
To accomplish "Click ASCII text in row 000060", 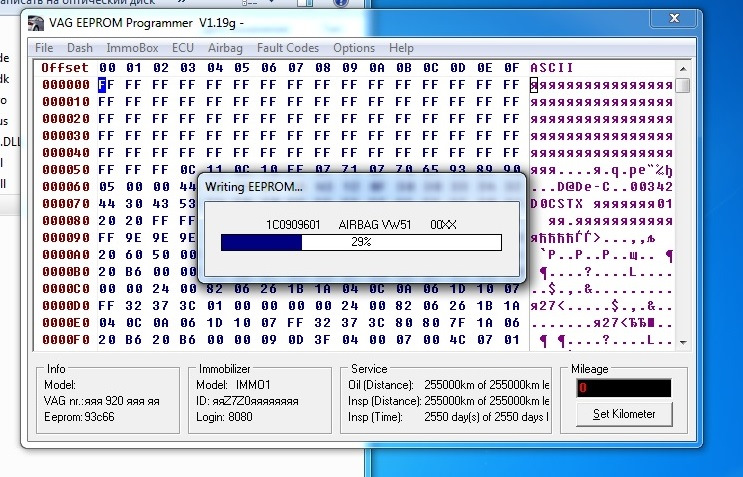I will [601, 187].
